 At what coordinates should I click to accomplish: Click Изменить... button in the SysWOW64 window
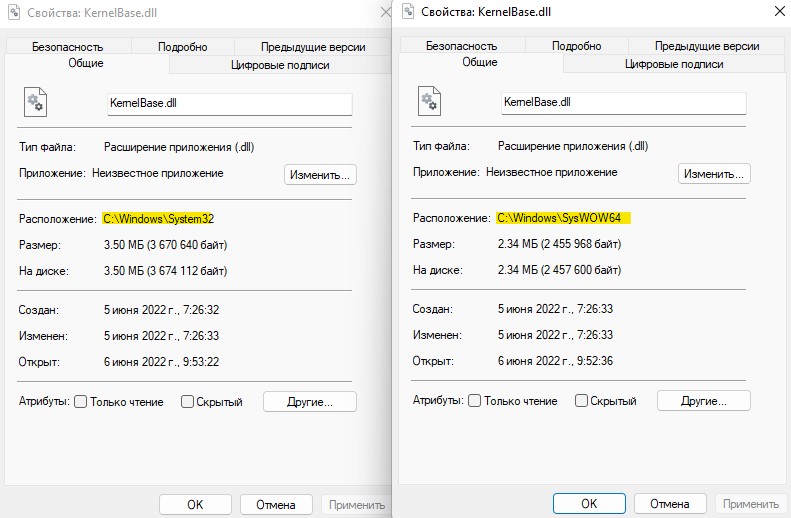[x=714, y=174]
